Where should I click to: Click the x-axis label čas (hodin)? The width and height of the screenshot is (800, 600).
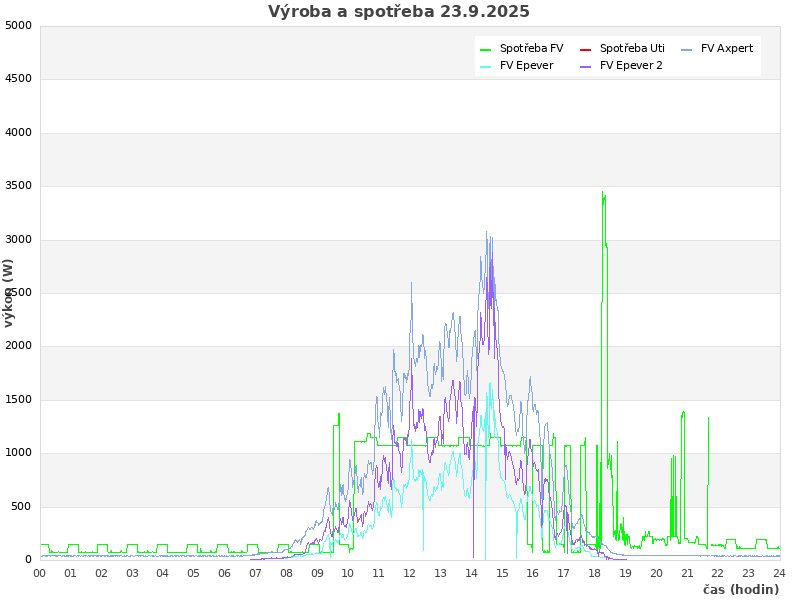[740, 590]
